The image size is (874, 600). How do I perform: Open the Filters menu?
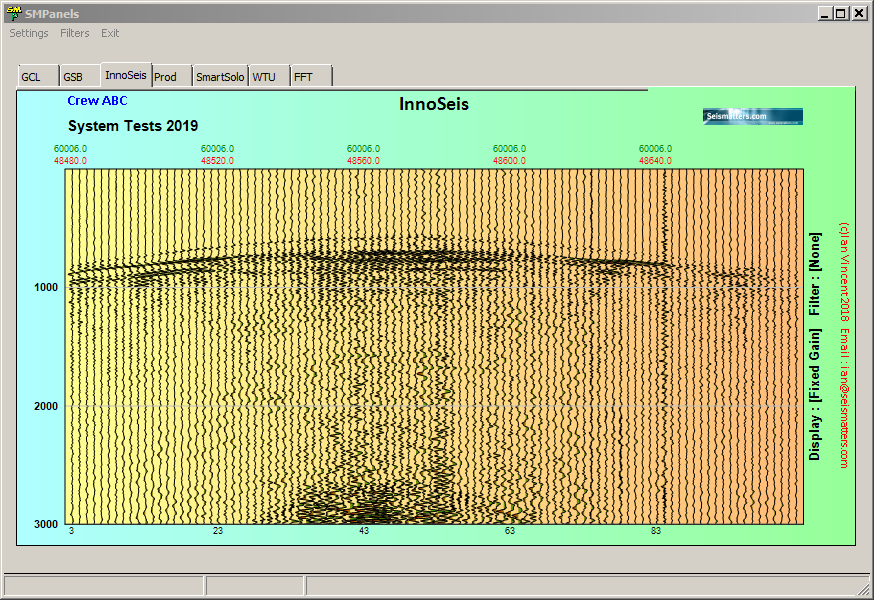[75, 33]
